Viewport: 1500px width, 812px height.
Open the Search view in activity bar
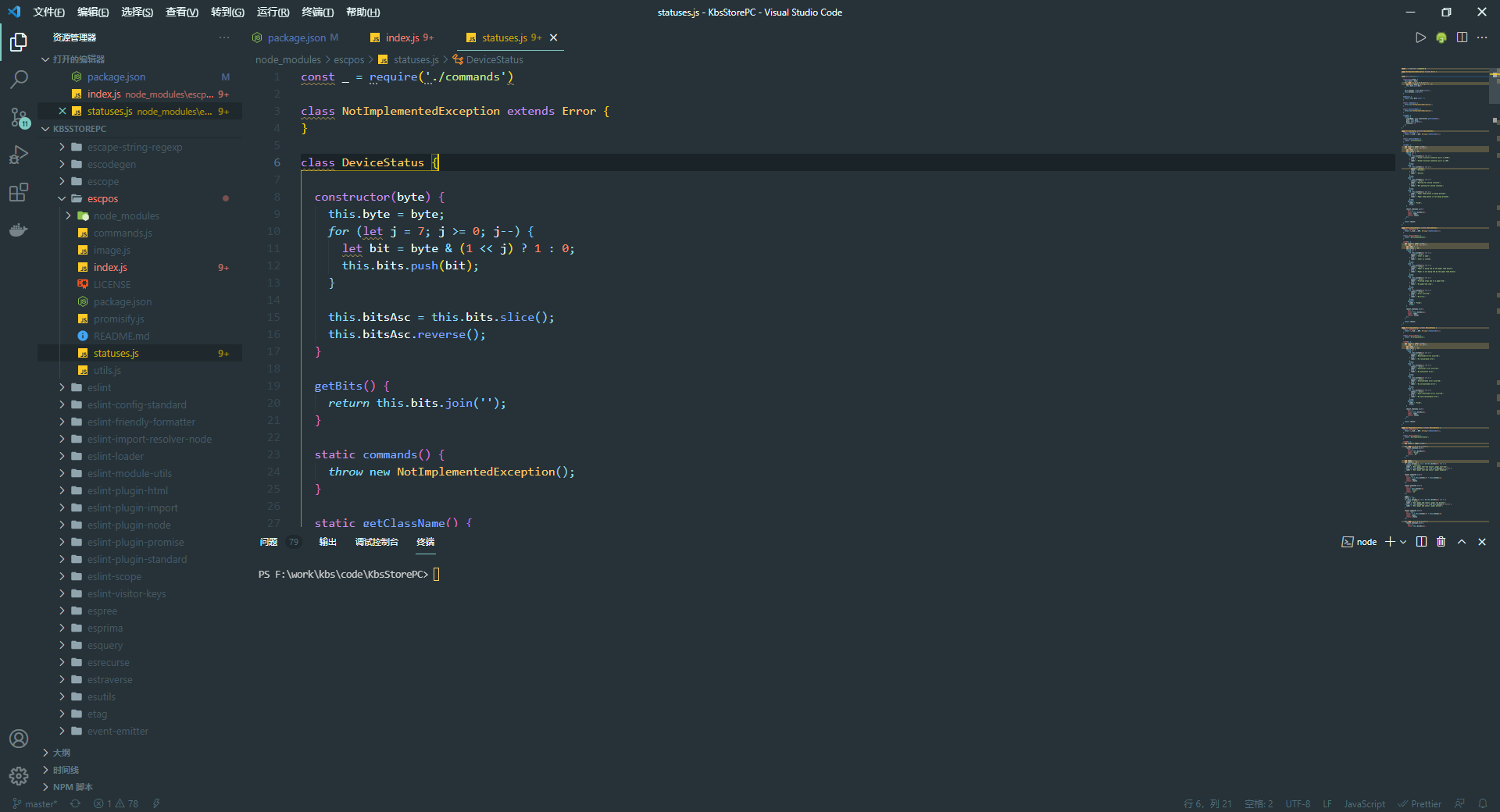click(x=19, y=79)
